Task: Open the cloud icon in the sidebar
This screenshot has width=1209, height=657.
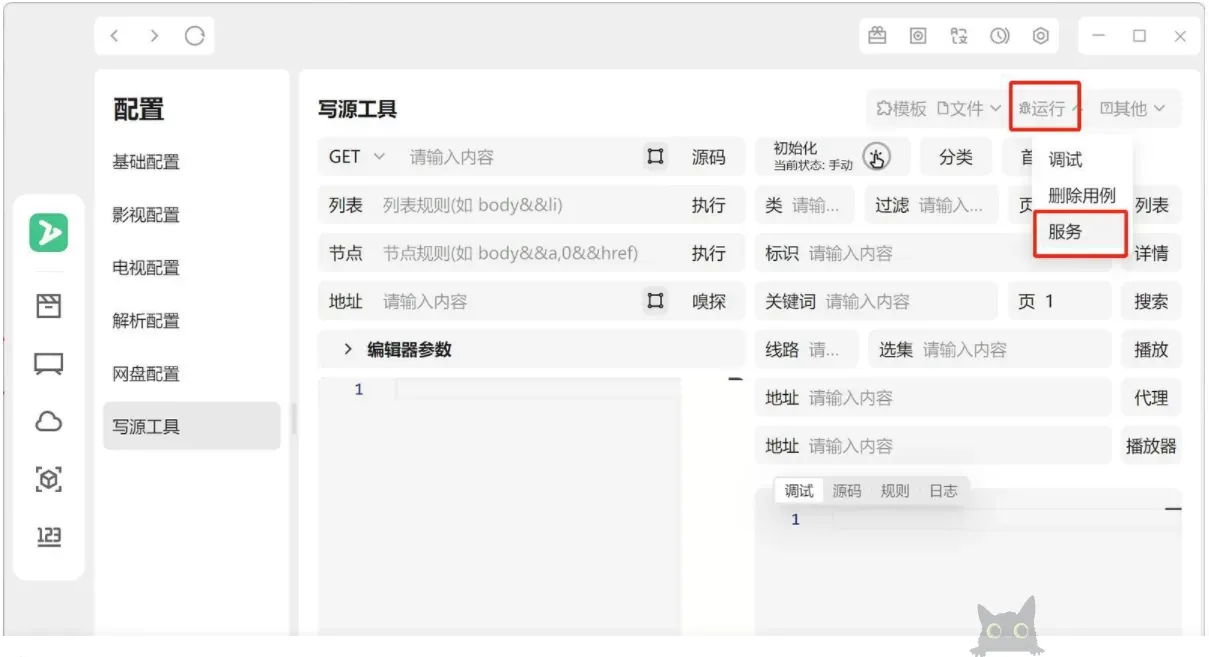Action: (x=49, y=422)
